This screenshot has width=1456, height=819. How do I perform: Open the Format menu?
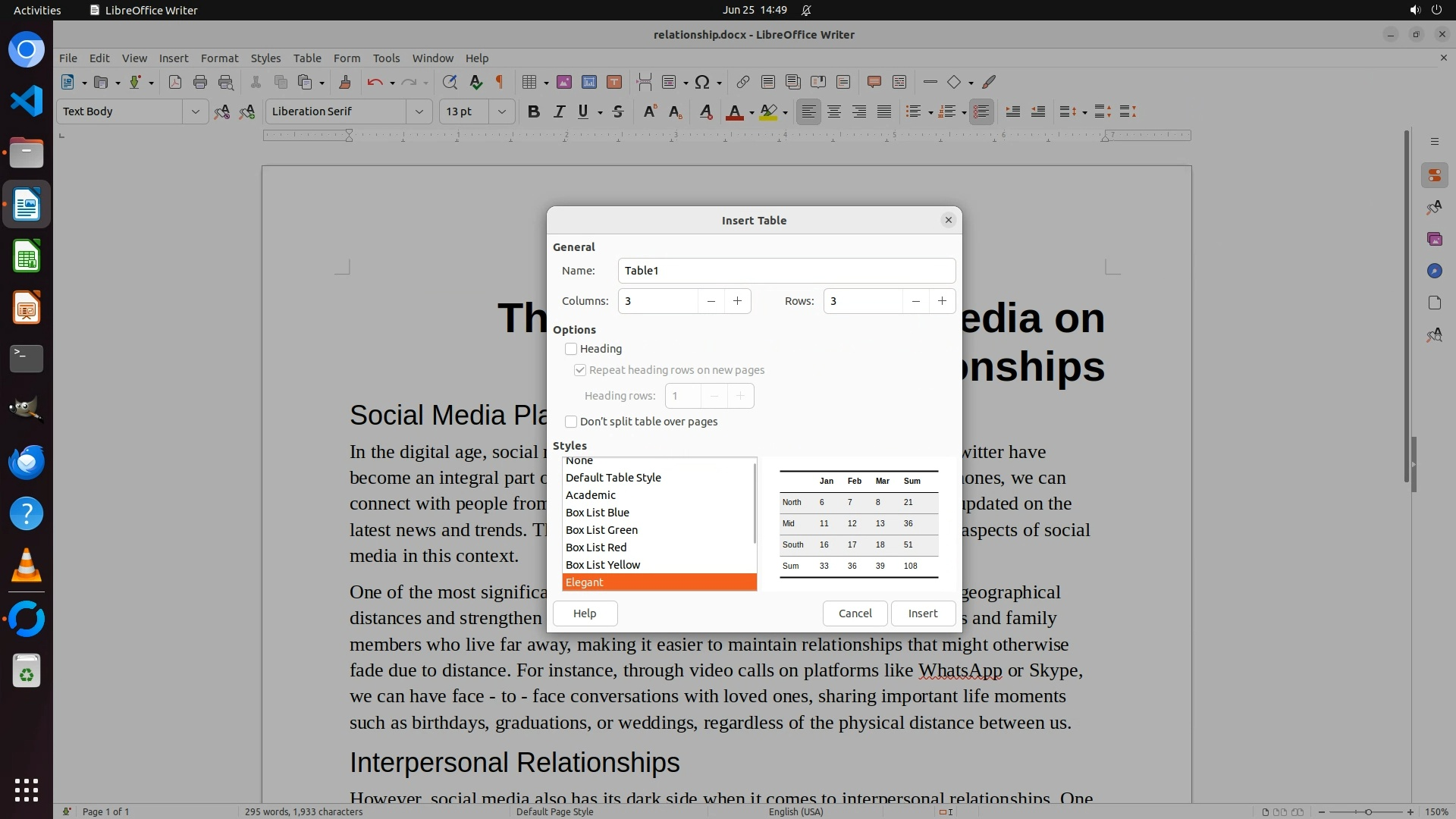point(219,58)
